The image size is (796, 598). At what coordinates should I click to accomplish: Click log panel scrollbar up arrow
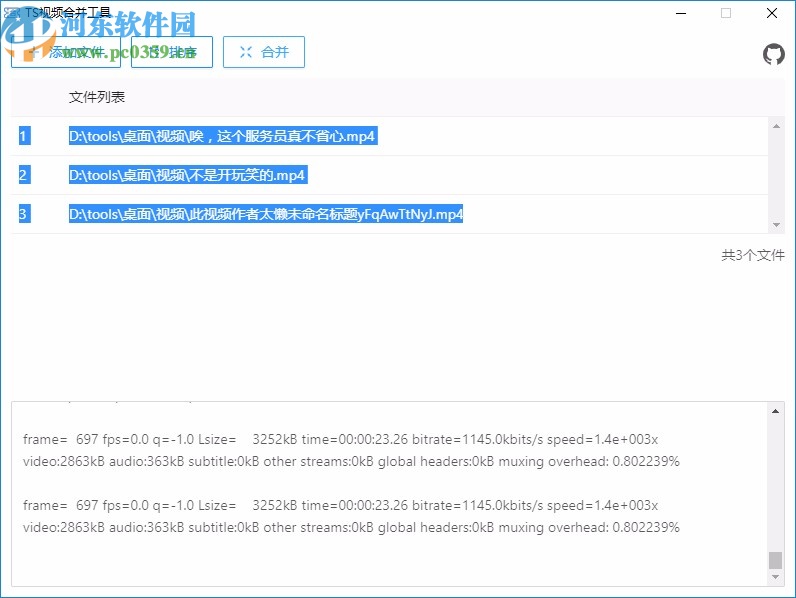tap(775, 411)
